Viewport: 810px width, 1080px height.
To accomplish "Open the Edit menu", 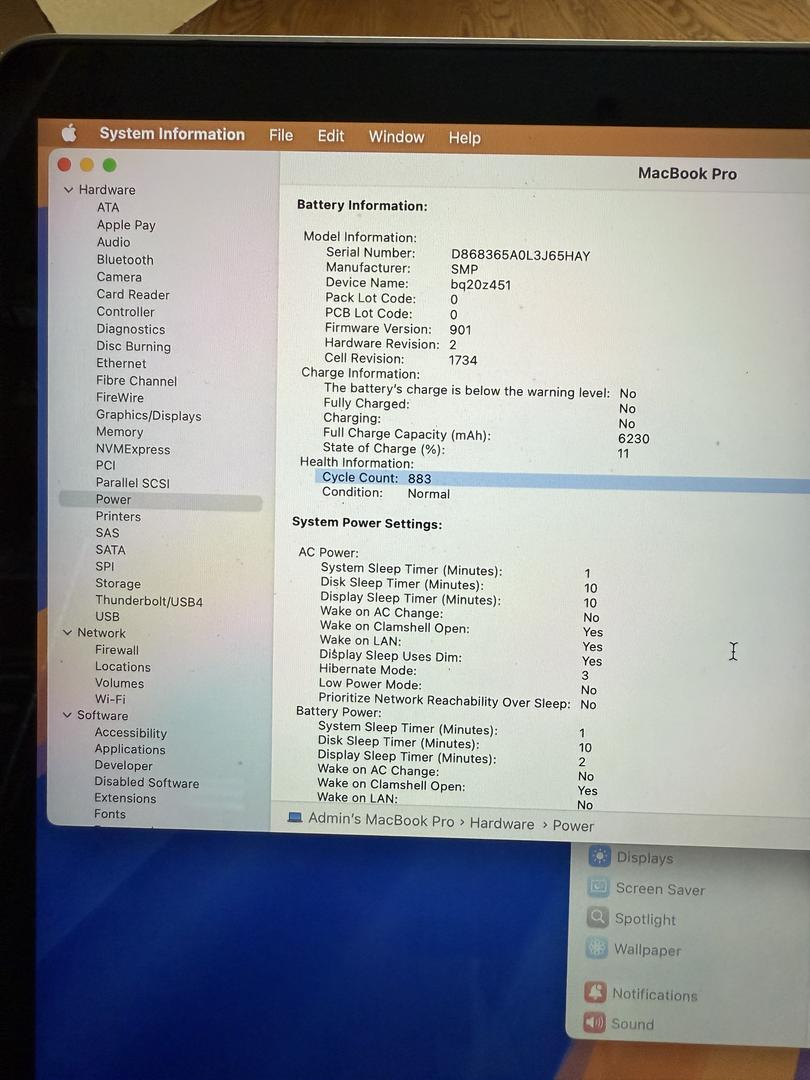I will coord(331,136).
